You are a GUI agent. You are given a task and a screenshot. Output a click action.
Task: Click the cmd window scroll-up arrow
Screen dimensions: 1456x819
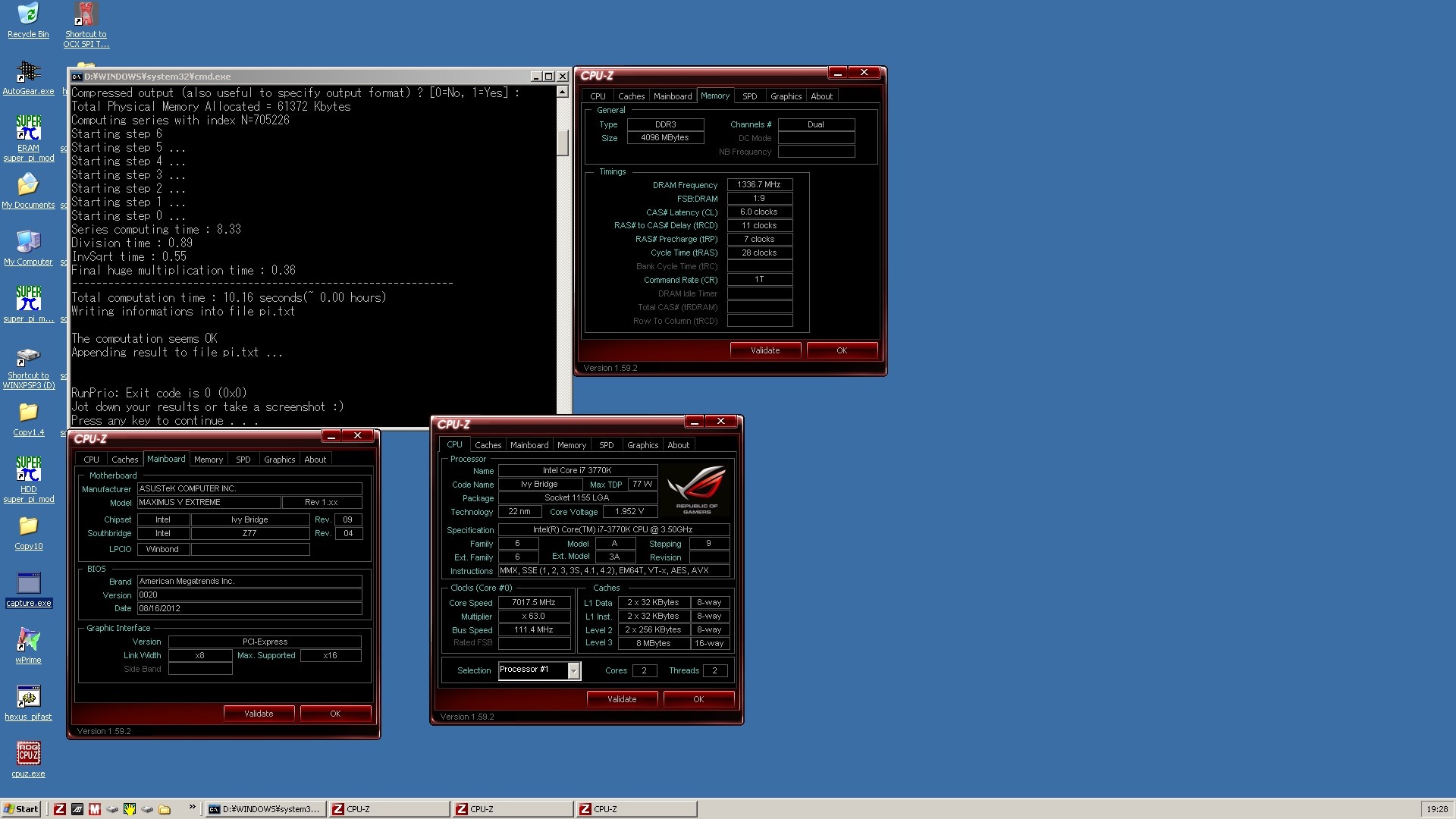pos(562,92)
